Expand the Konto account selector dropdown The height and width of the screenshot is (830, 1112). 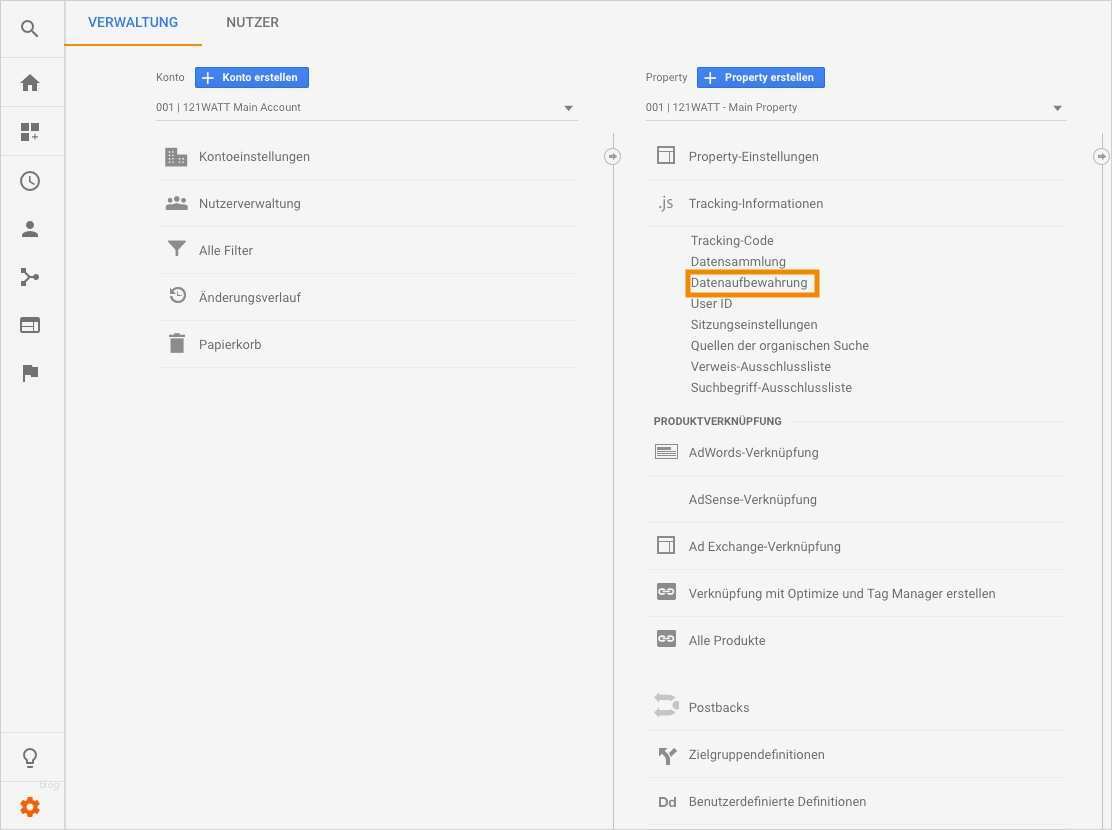[568, 108]
